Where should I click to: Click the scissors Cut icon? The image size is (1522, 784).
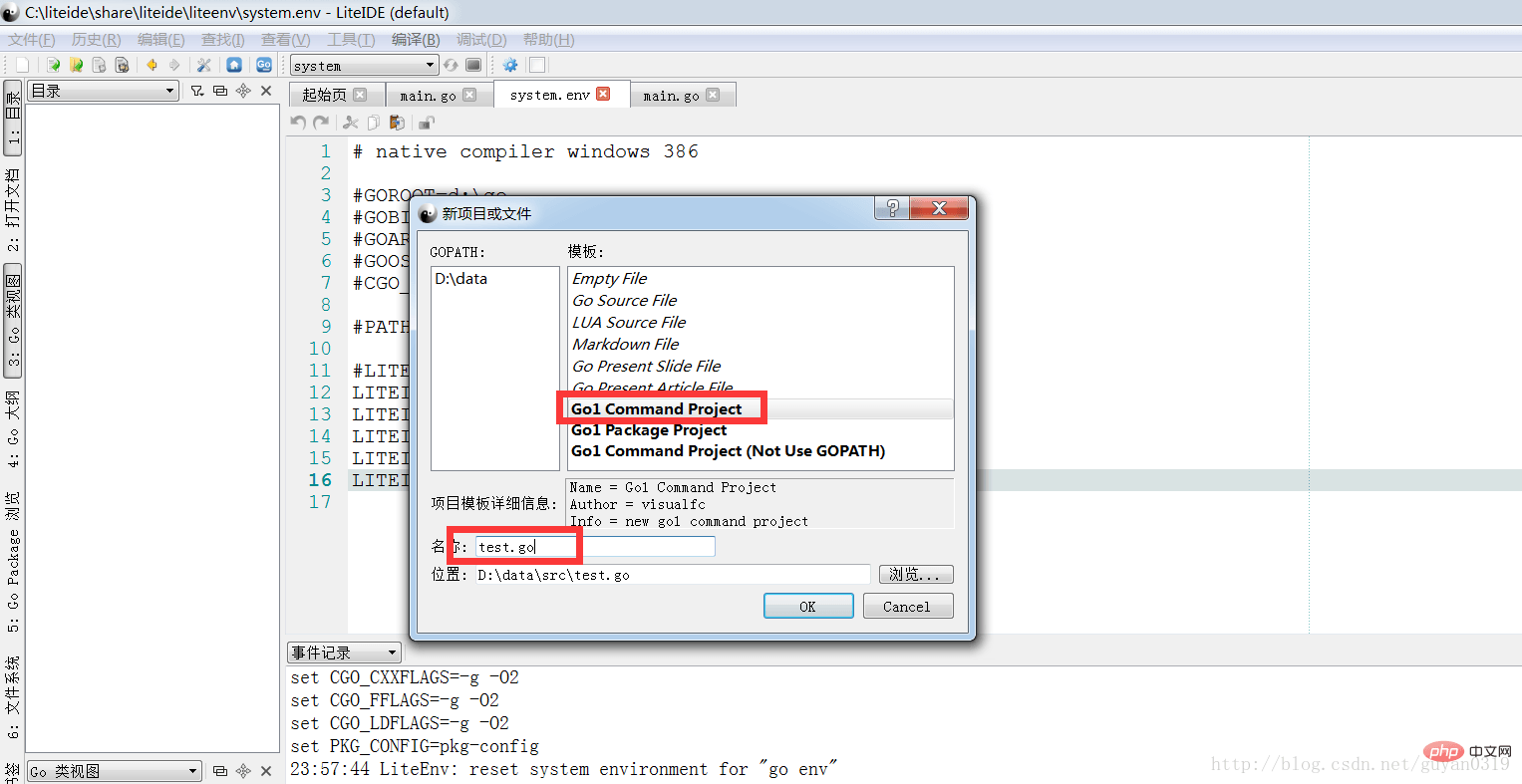(x=350, y=123)
